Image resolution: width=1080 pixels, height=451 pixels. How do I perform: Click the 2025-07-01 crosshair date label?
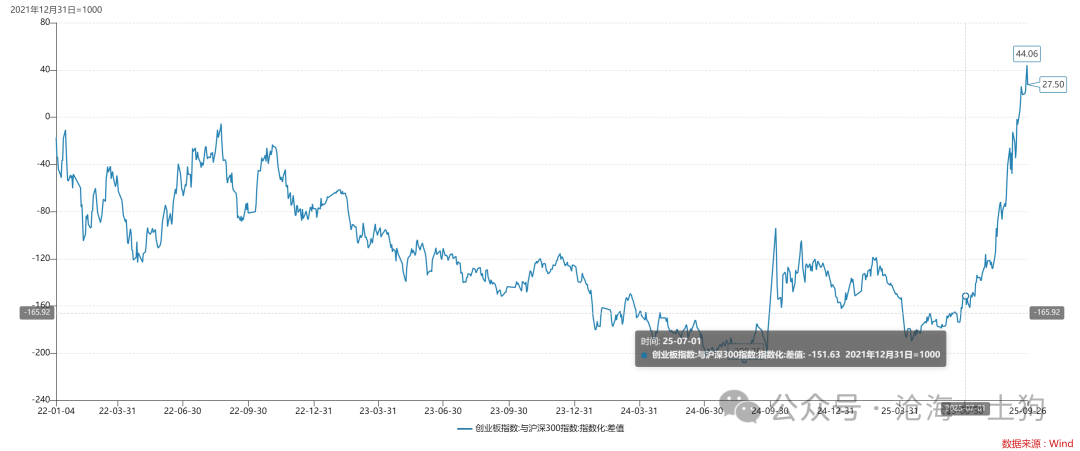point(966,408)
